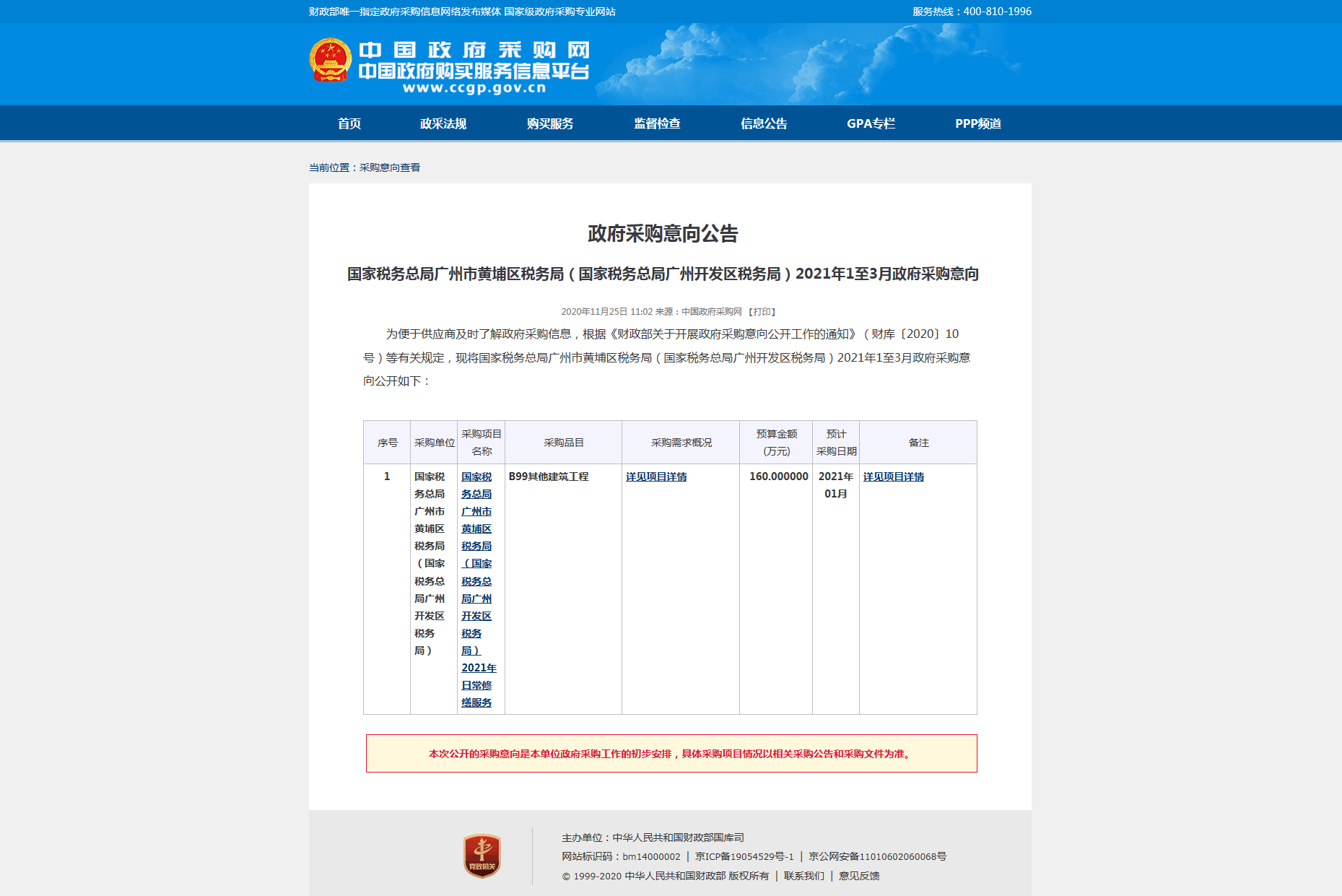Viewport: 1342px width, 896px height.
Task: Click the 意见反馈 footer link
Action: 859,876
